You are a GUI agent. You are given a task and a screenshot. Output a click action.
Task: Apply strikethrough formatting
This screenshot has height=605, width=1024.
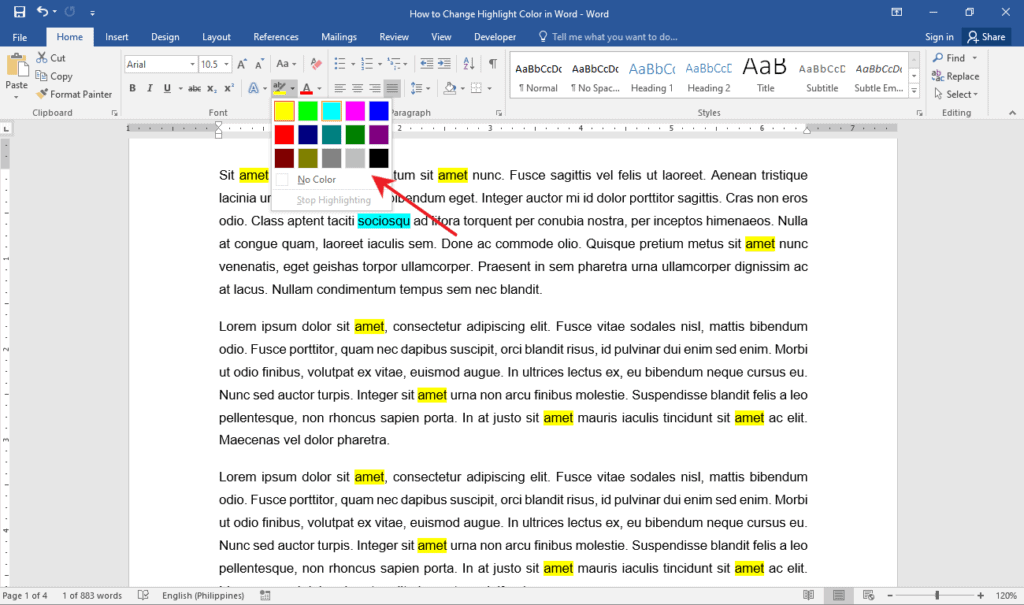point(194,88)
